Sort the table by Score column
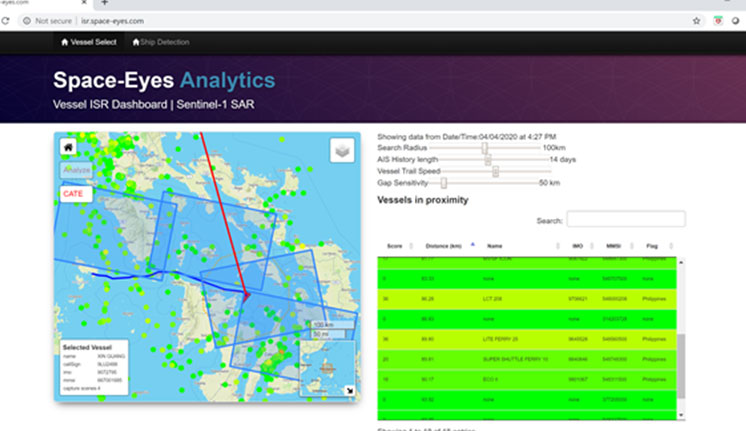The image size is (746, 431). pyautogui.click(x=395, y=245)
